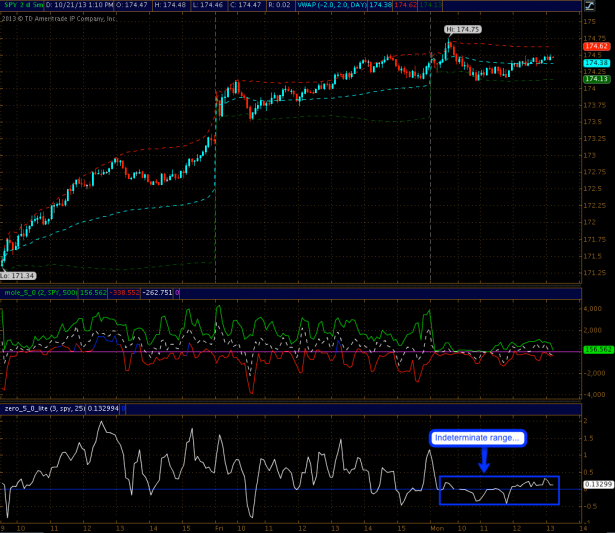Screen dimensions: 615x533
Task: Select the 'Indeterminate range...' text annotation
Action: point(478,438)
